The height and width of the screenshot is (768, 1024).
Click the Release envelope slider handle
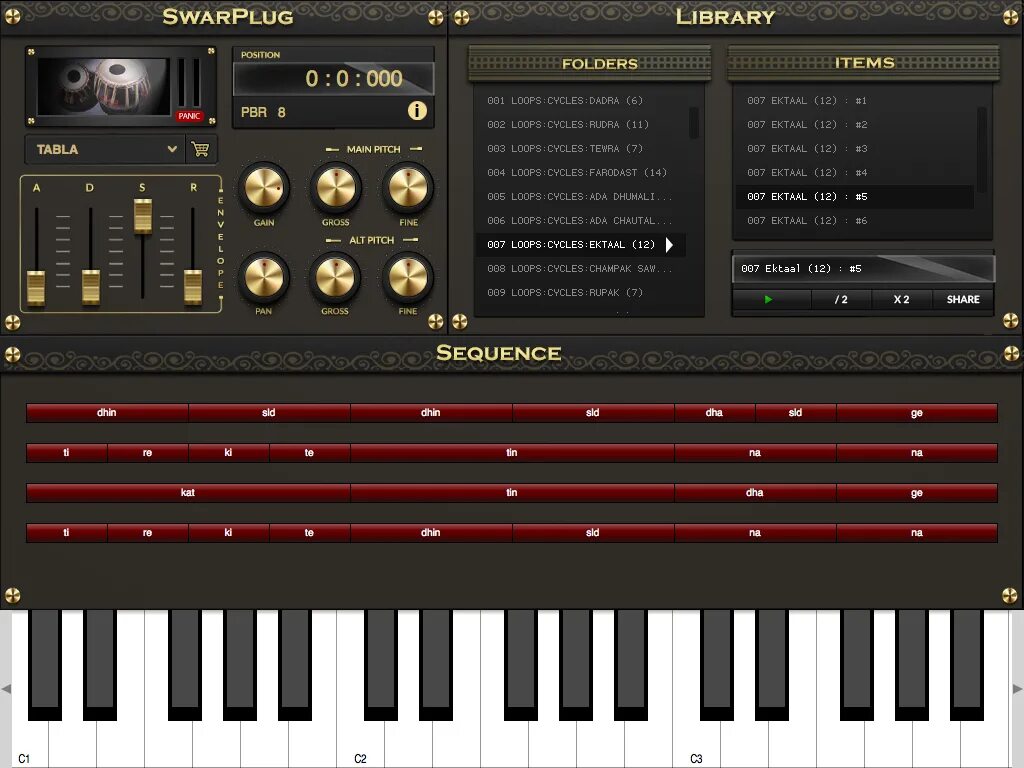(x=193, y=287)
